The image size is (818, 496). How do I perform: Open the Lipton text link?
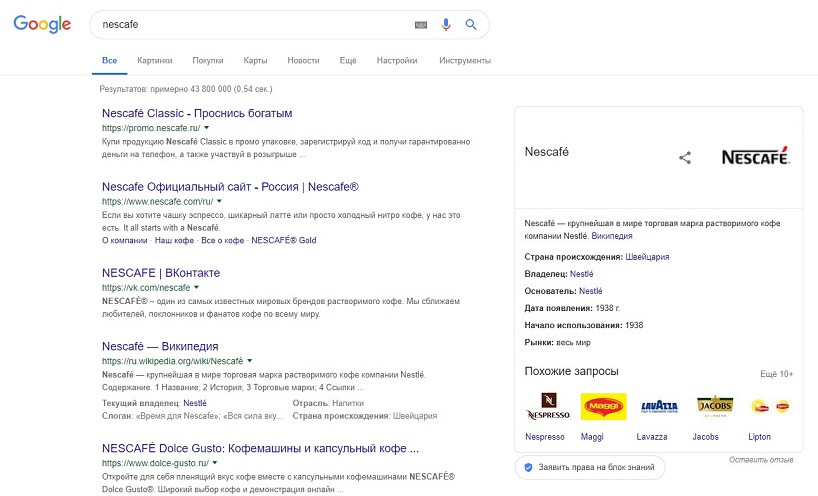click(x=760, y=437)
